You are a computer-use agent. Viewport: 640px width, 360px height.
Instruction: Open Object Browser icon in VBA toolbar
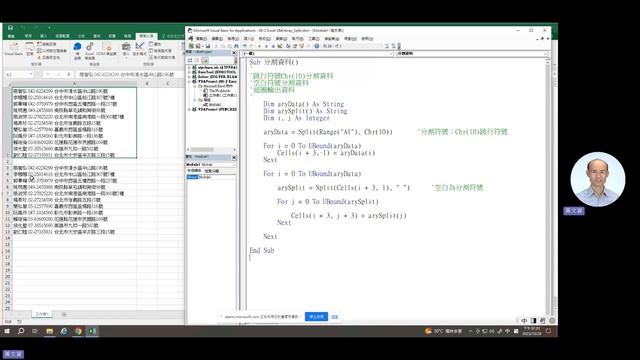302,46
